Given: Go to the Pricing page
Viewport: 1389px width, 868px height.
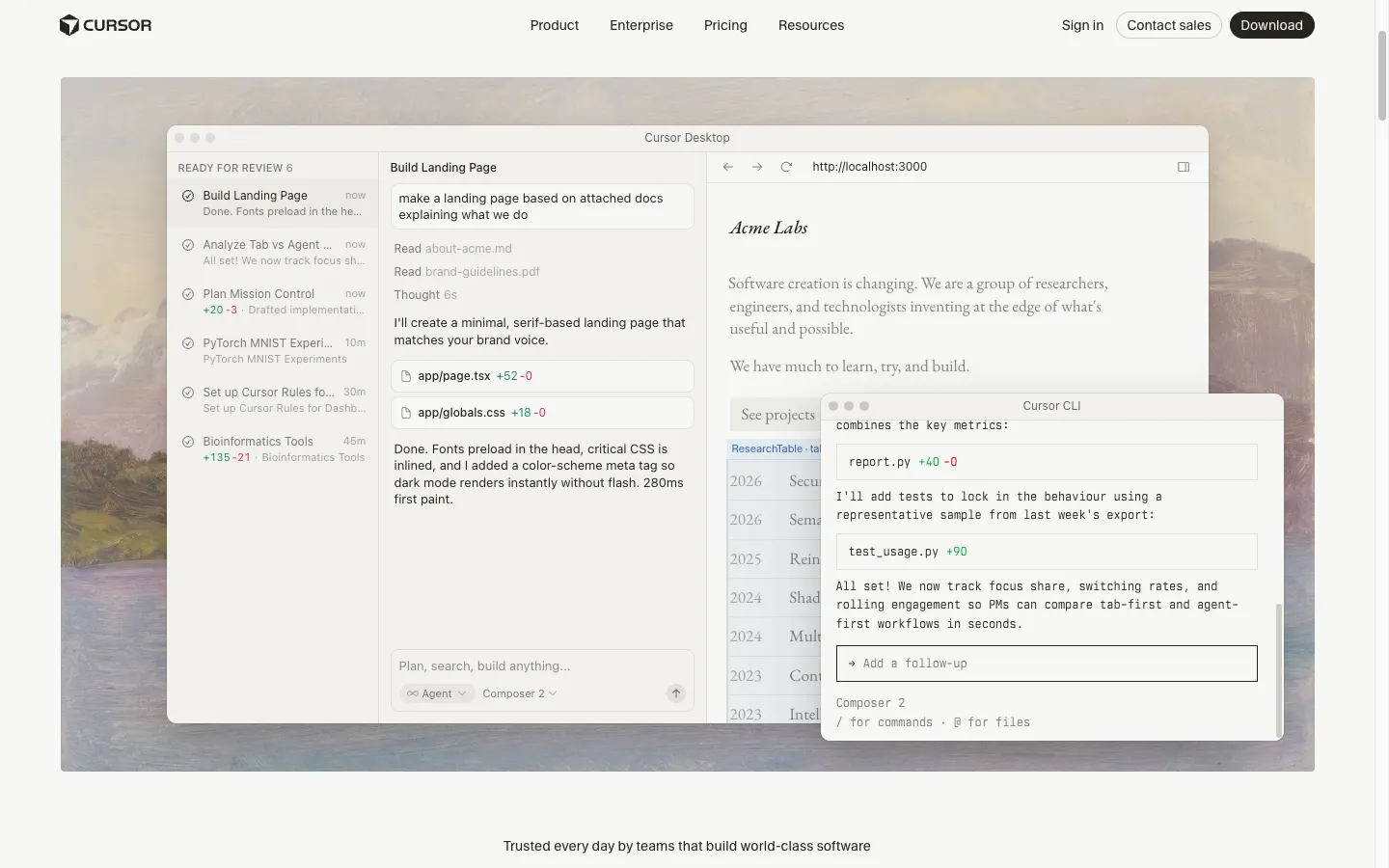Looking at the screenshot, I should pos(725,25).
